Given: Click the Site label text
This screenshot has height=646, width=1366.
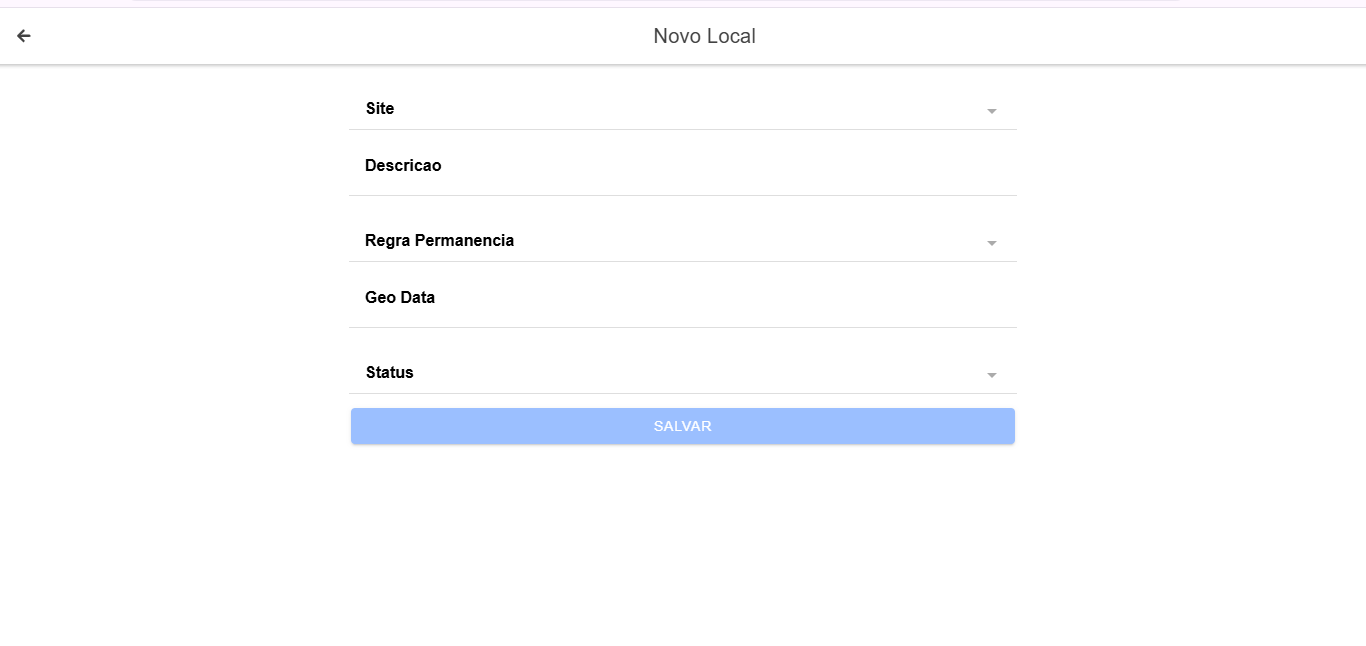Looking at the screenshot, I should pyautogui.click(x=380, y=109).
